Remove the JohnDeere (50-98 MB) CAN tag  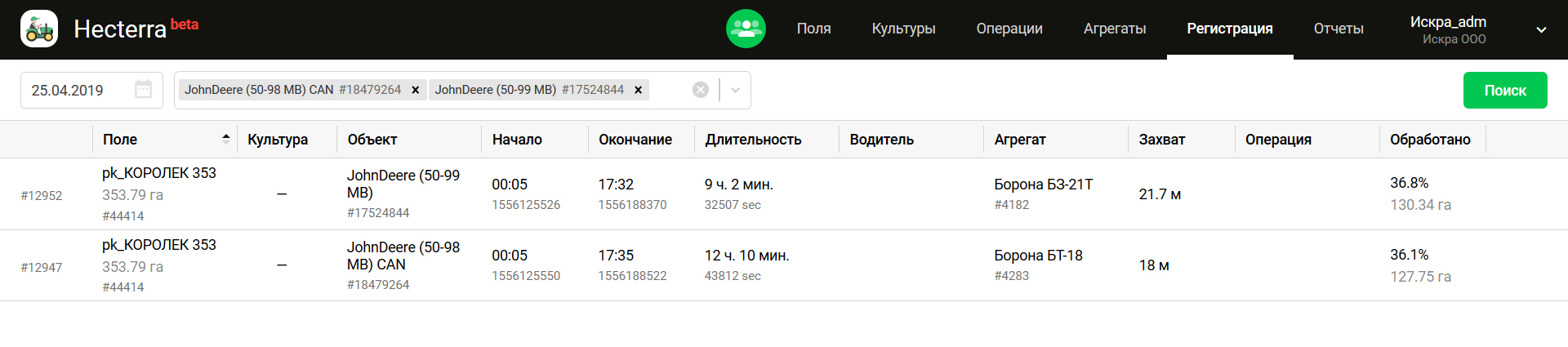point(415,90)
